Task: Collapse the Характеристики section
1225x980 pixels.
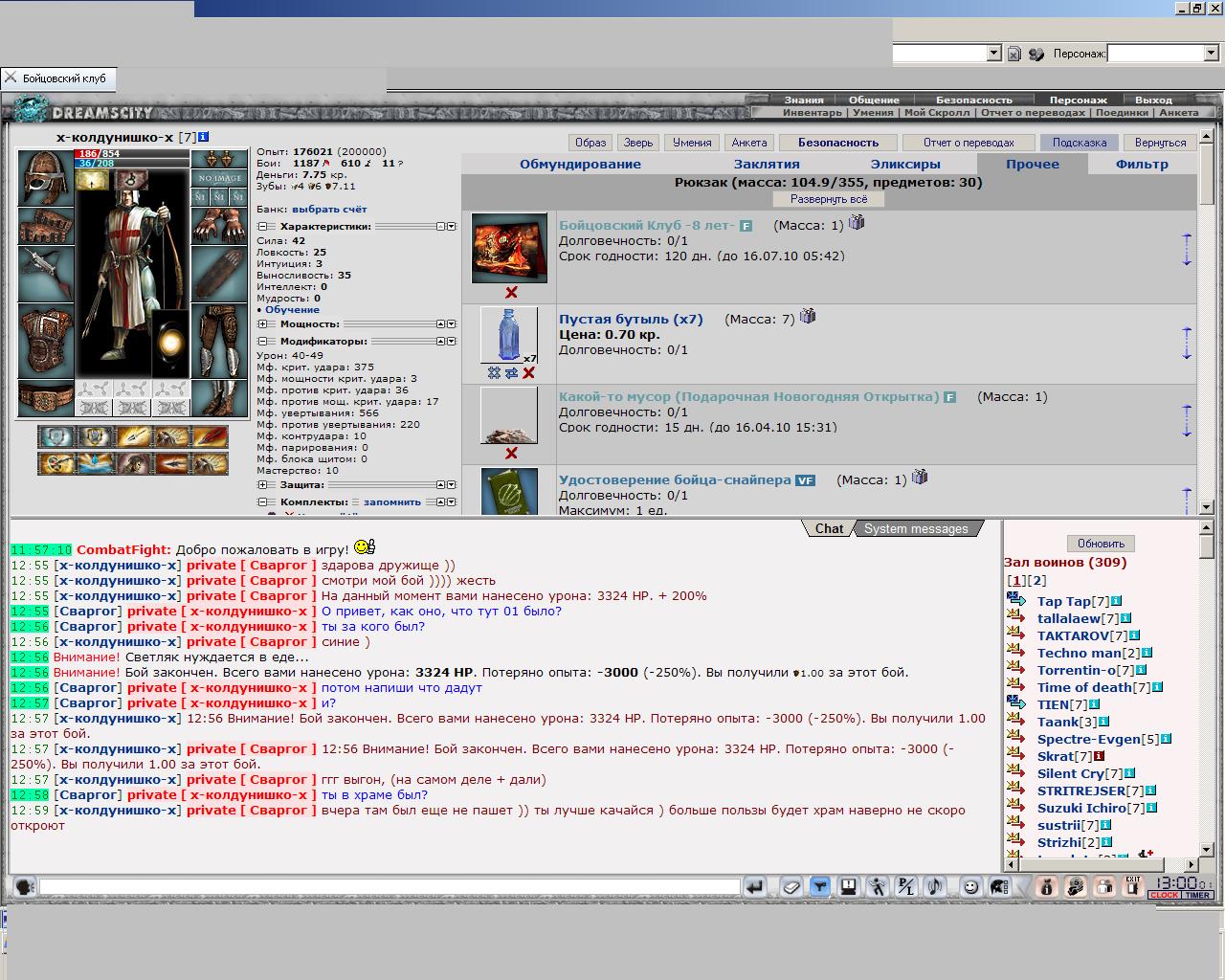Action: point(262,227)
